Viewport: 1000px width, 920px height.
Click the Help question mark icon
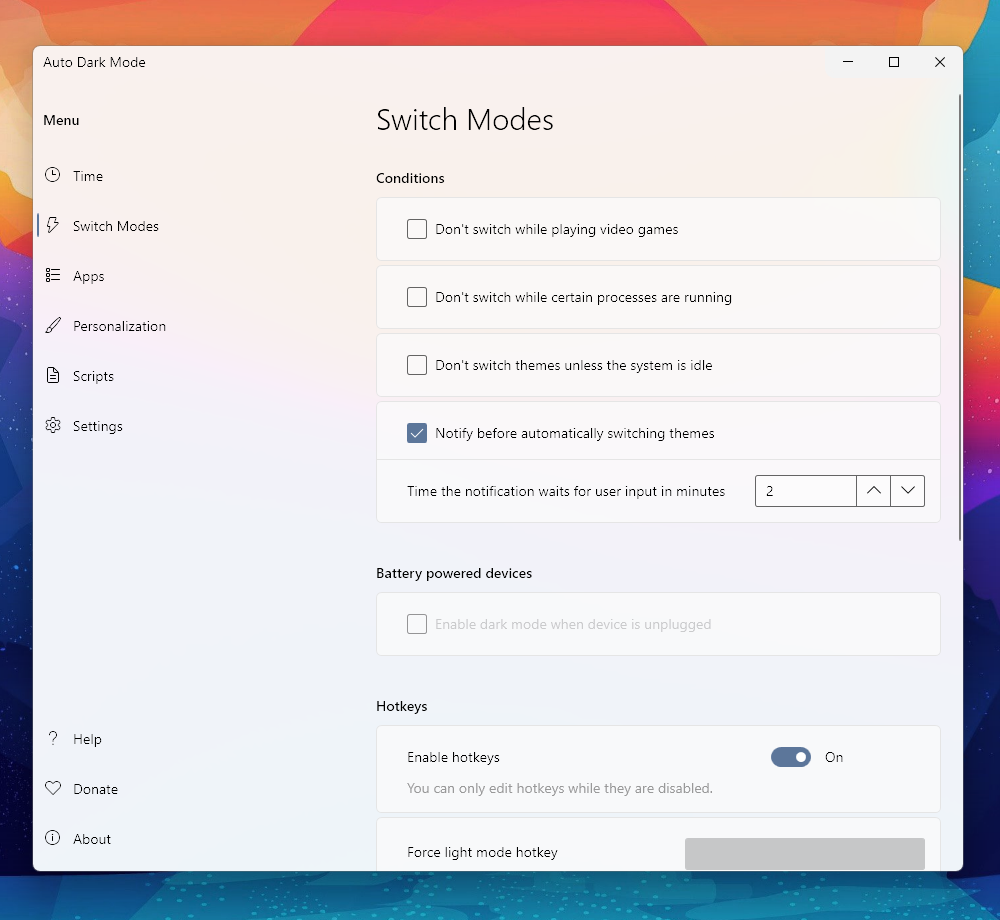53,739
